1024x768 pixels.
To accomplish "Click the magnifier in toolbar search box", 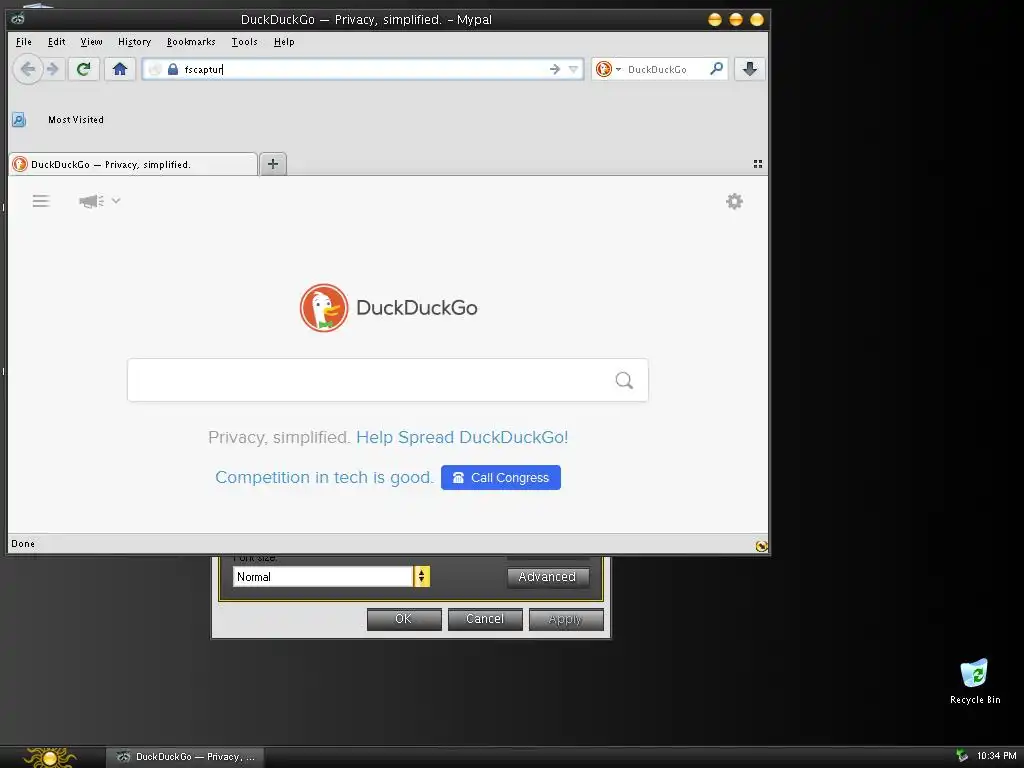I will (716, 69).
